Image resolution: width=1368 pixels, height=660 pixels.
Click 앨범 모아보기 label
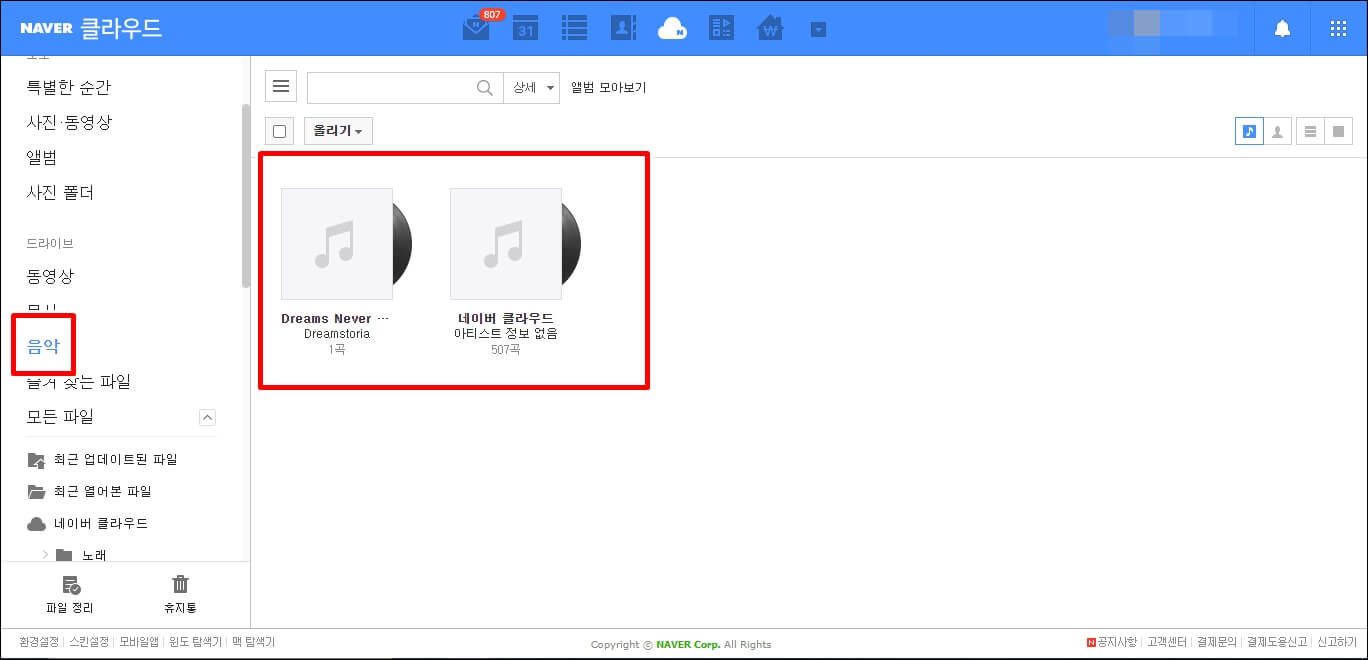pyautogui.click(x=608, y=88)
